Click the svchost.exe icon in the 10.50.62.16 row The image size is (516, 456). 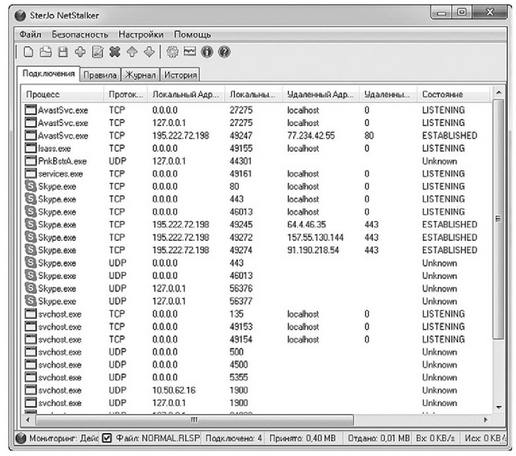[x=31, y=390]
